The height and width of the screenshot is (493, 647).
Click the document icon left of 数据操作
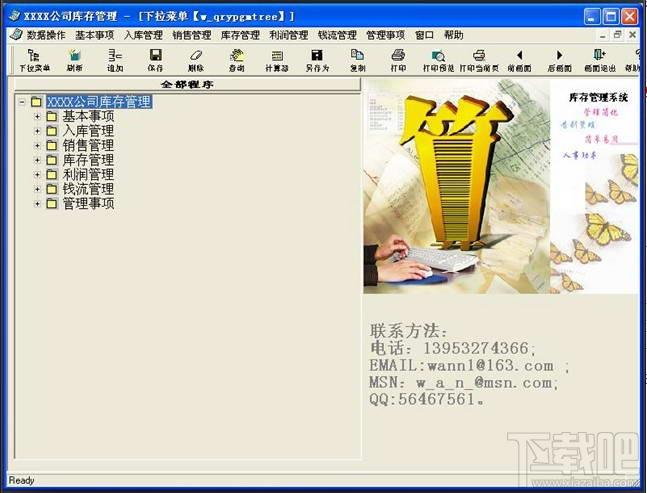click(x=16, y=35)
